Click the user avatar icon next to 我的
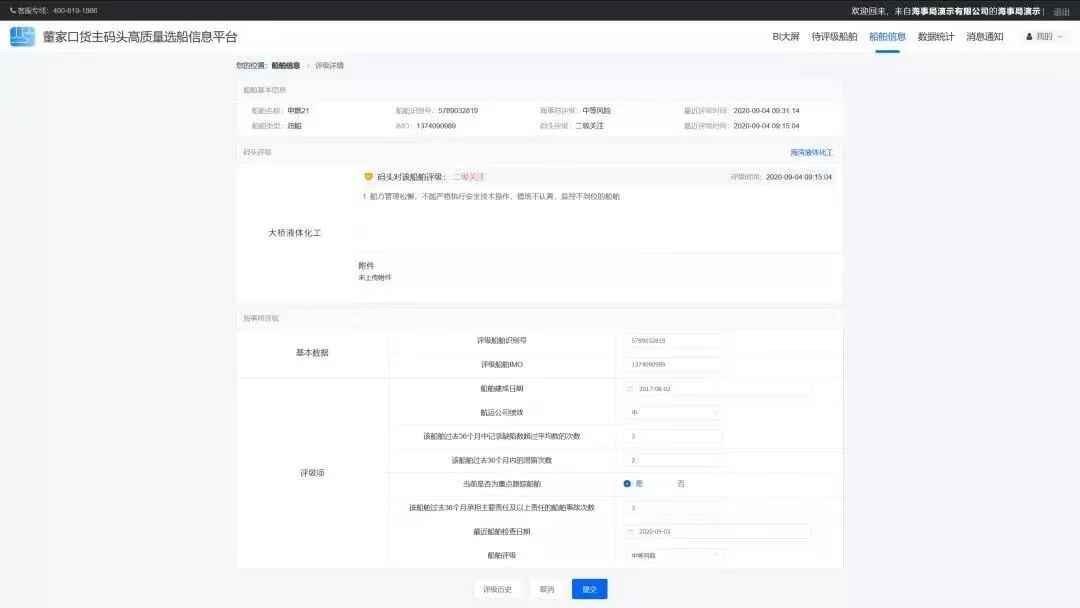1080x608 pixels. (1028, 37)
